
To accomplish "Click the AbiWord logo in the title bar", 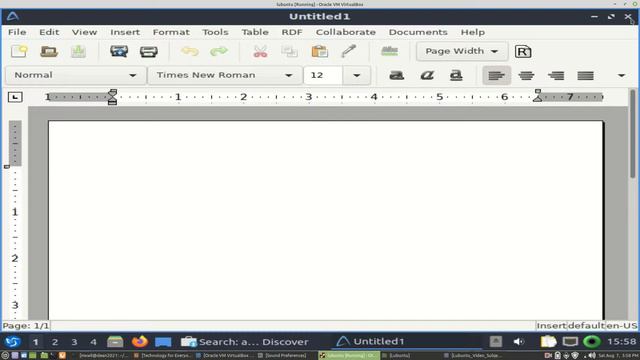I will coord(13,17).
